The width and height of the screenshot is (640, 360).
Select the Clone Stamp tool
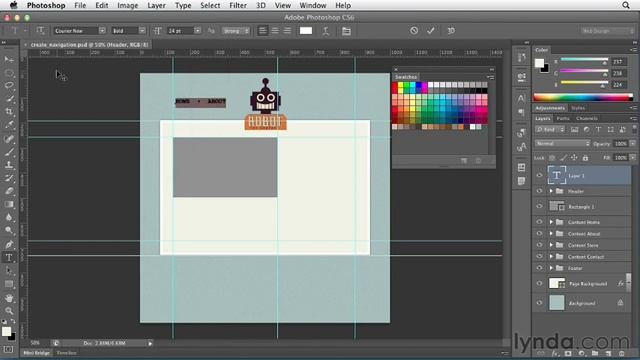pyautogui.click(x=9, y=165)
